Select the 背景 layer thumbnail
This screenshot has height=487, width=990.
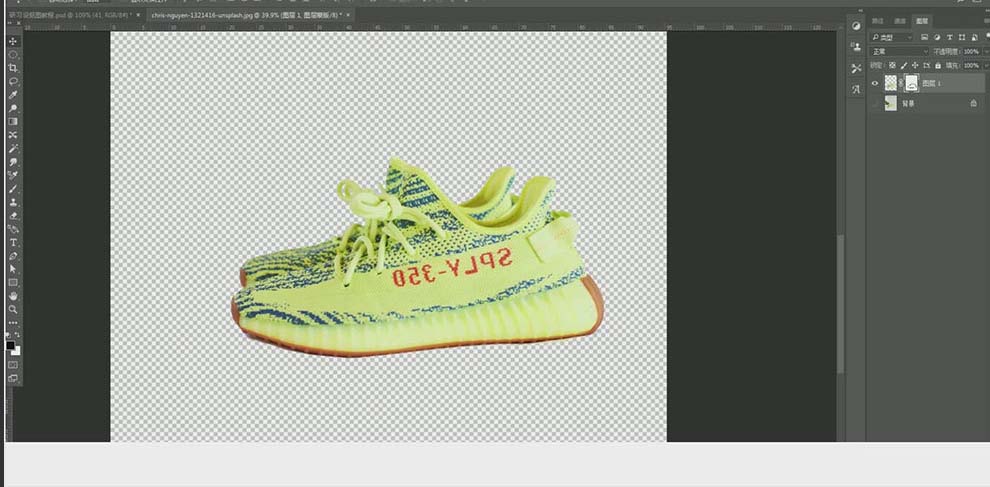(x=891, y=103)
